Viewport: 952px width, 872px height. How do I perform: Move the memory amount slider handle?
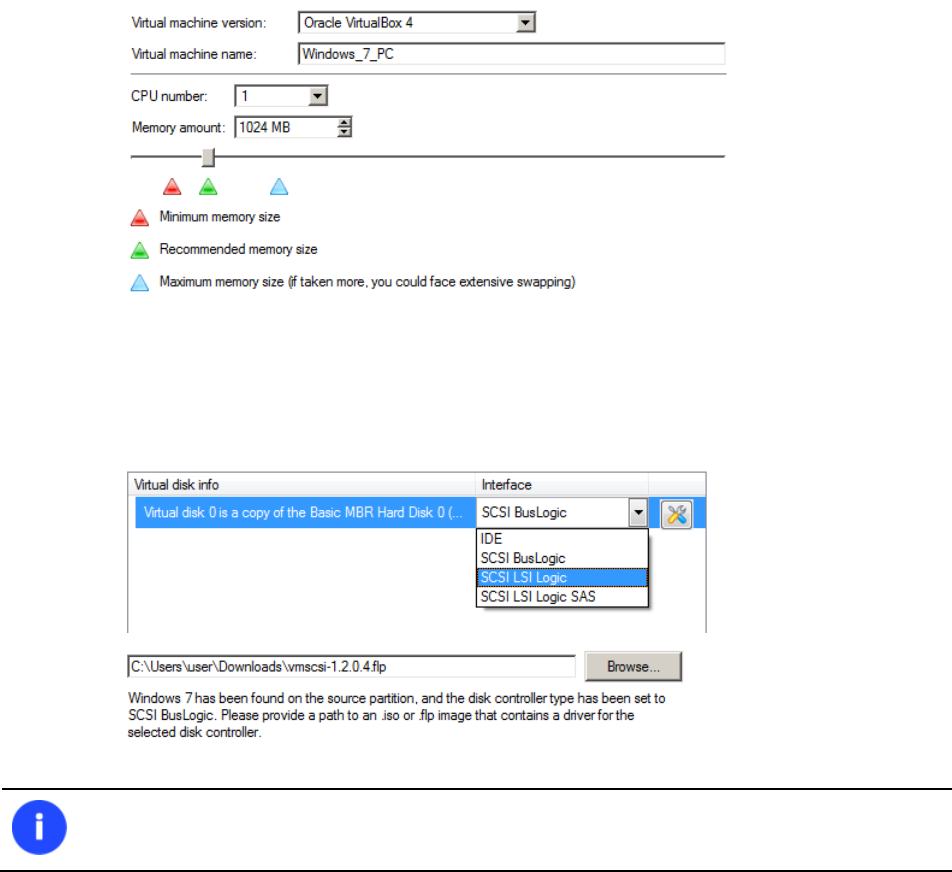pyautogui.click(x=208, y=157)
